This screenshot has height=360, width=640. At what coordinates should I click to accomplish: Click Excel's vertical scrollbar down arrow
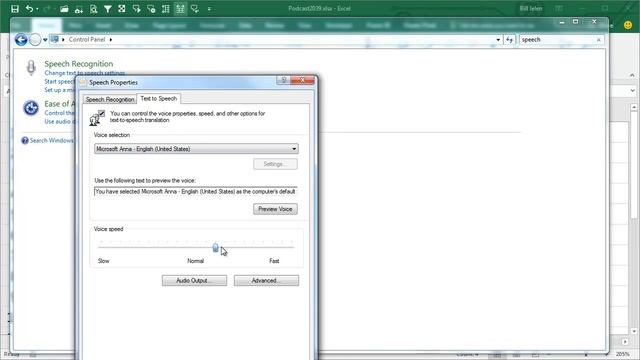pyautogui.click(x=634, y=331)
